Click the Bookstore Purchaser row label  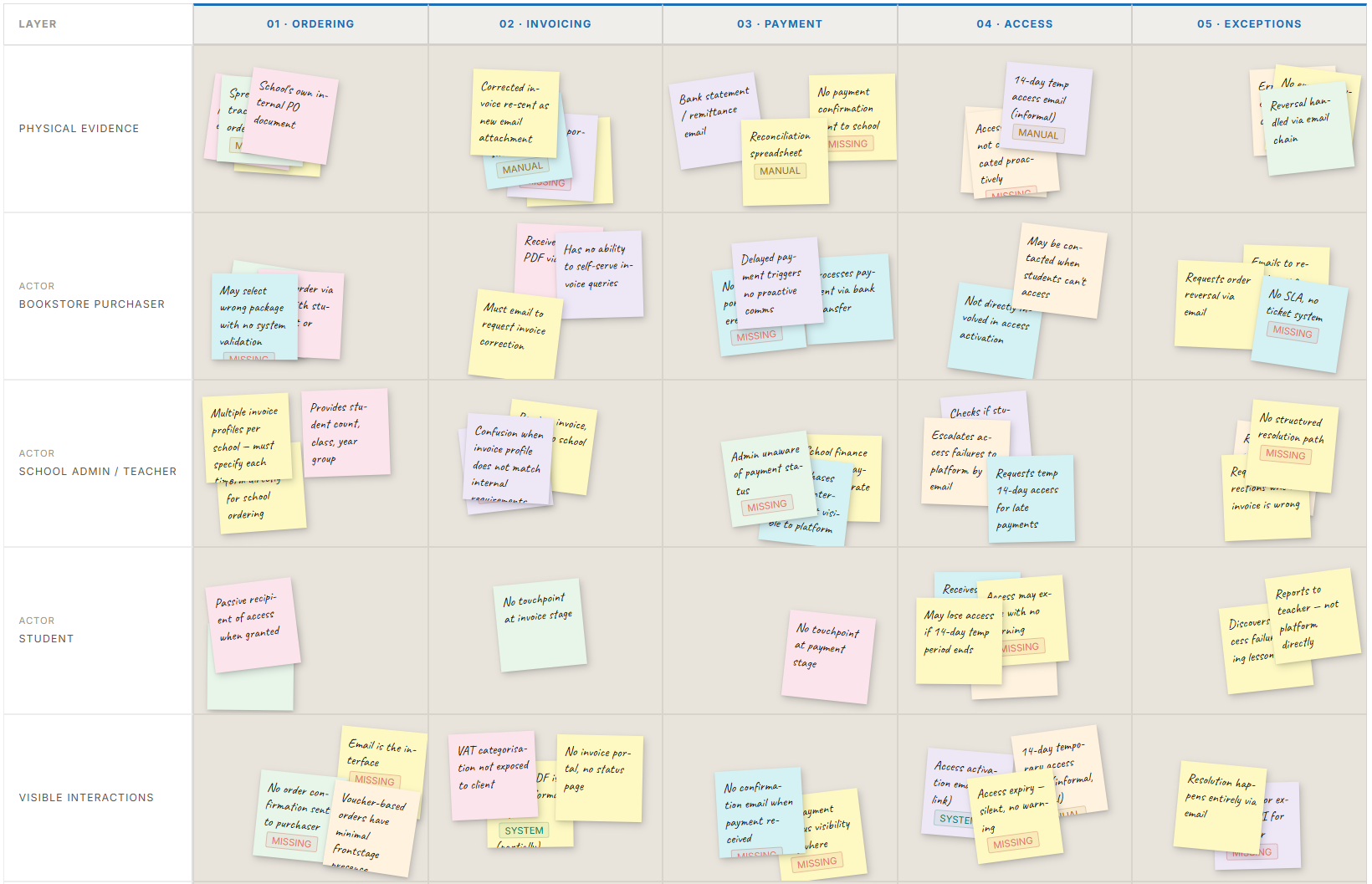coord(91,304)
